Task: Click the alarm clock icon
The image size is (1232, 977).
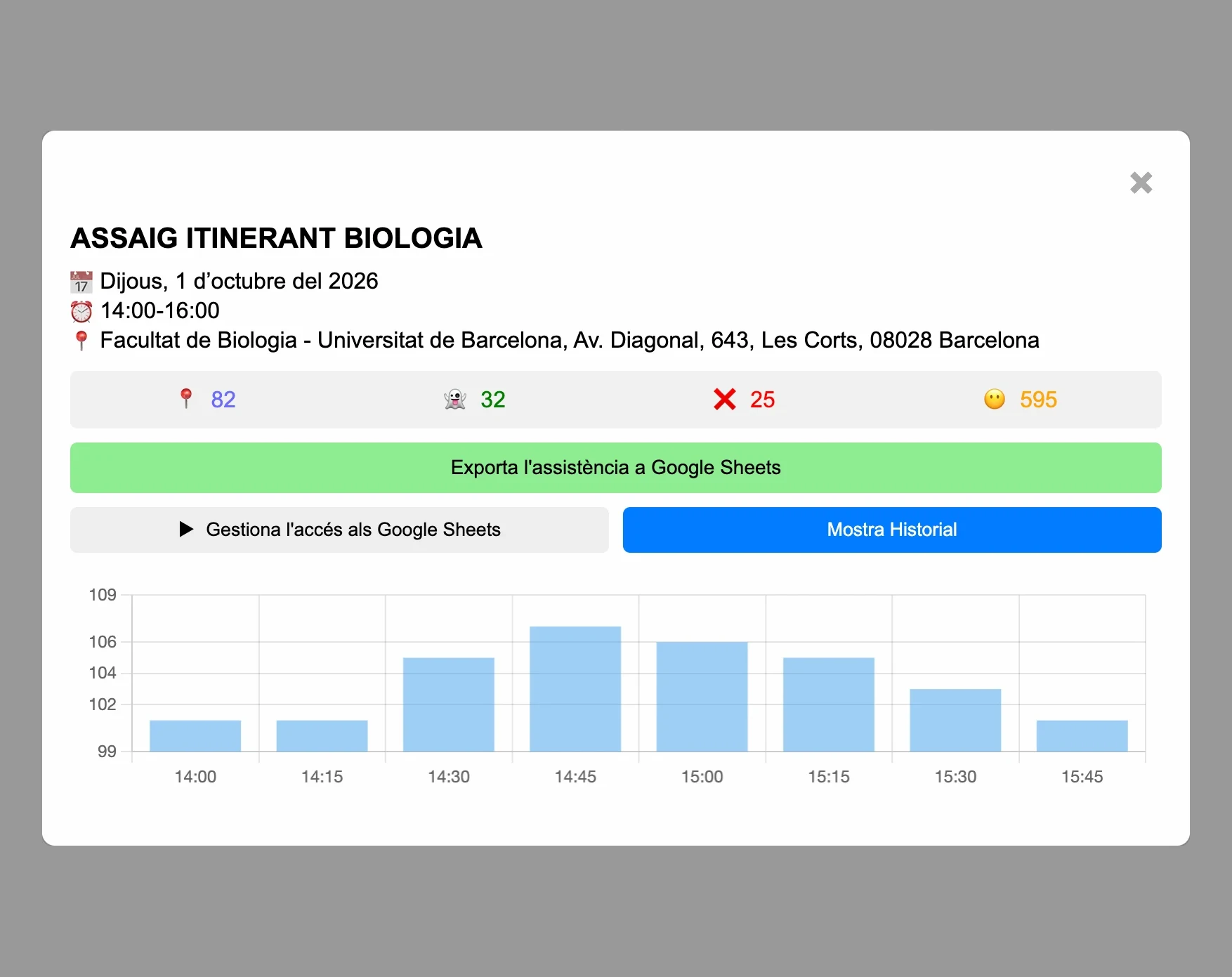Action: (81, 311)
